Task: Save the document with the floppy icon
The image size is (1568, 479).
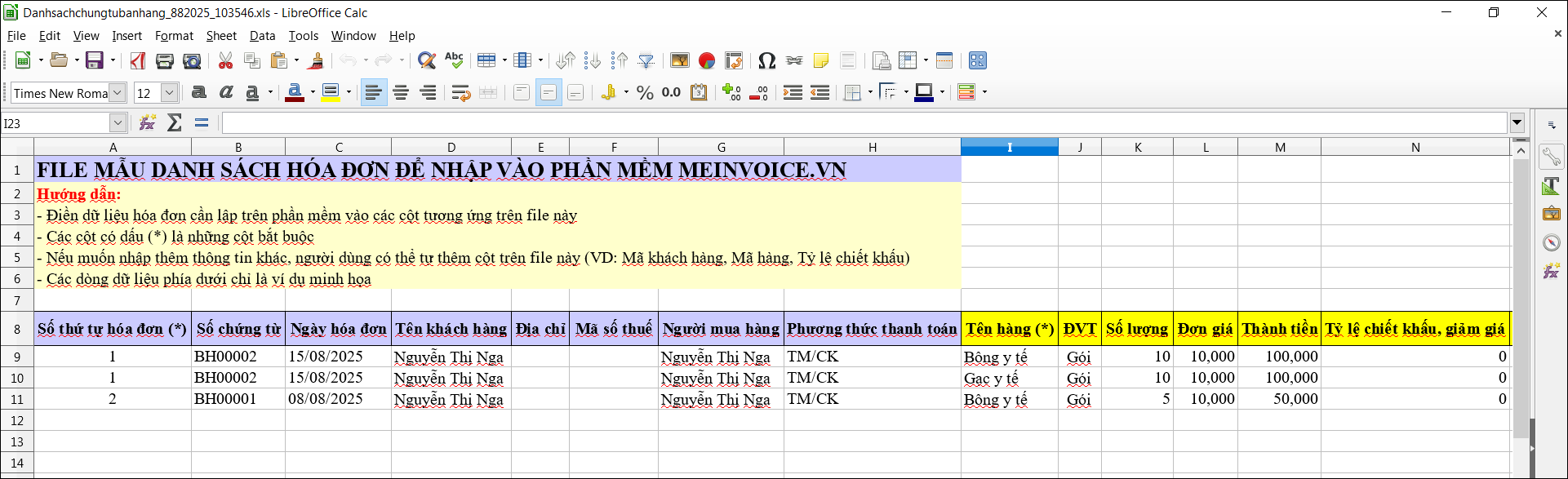Action: pyautogui.click(x=94, y=60)
